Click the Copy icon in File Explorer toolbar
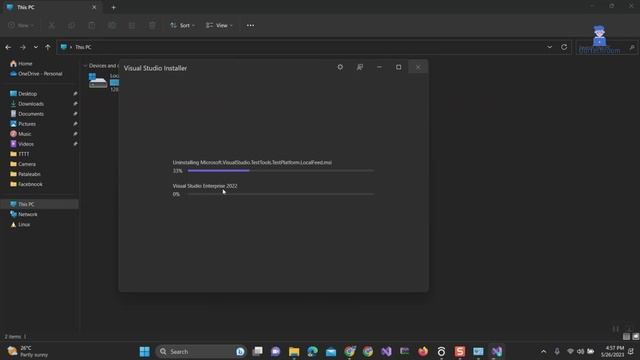 (71, 25)
